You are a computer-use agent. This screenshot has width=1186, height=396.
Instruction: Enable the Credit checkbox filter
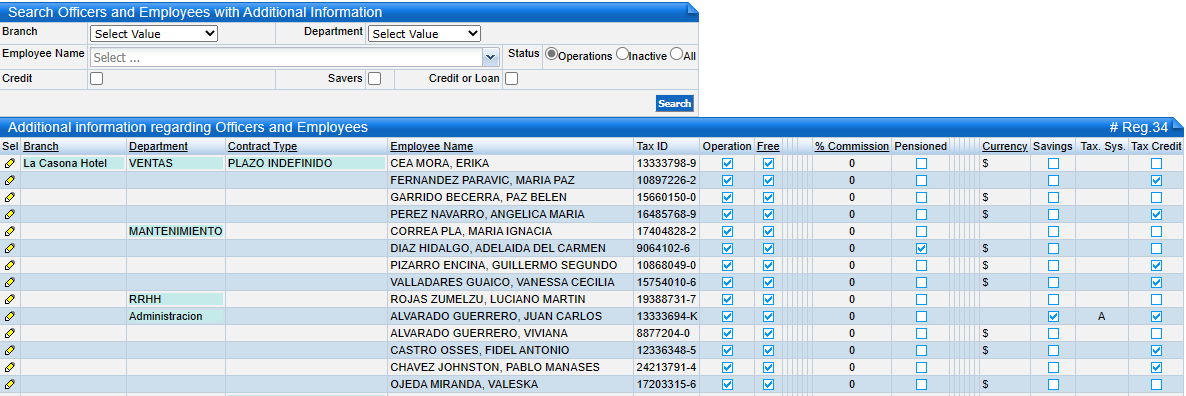point(97,79)
